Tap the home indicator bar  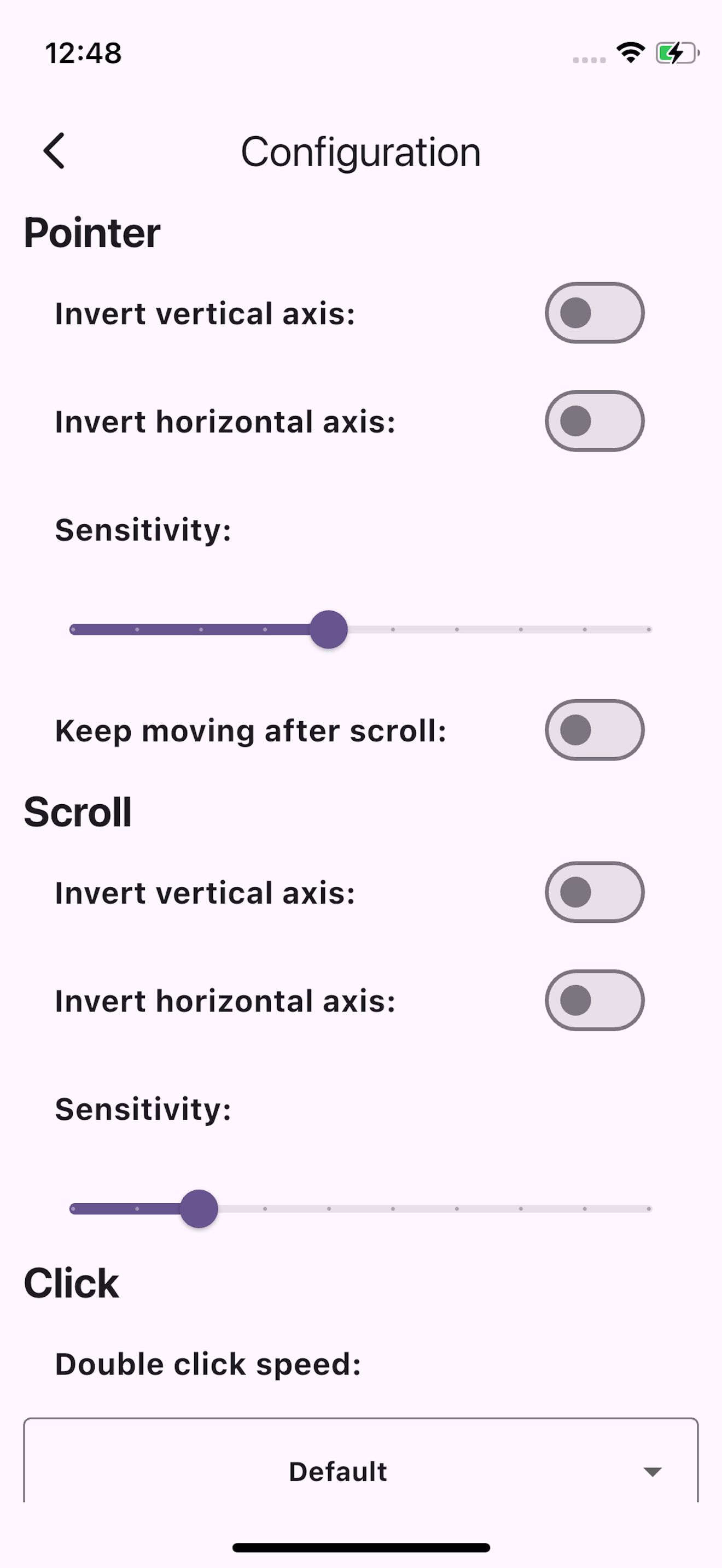point(361,1548)
